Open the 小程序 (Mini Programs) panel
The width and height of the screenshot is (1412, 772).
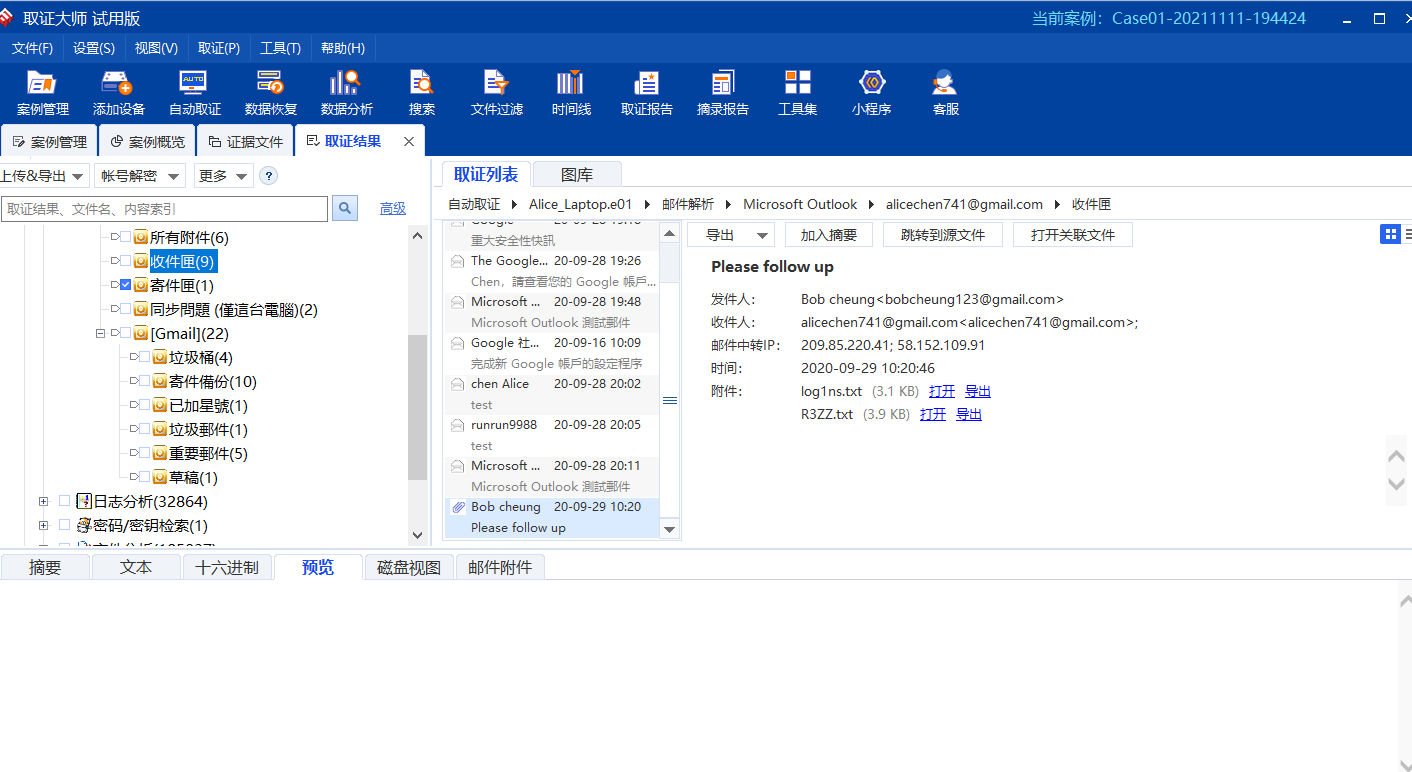pyautogui.click(x=871, y=93)
